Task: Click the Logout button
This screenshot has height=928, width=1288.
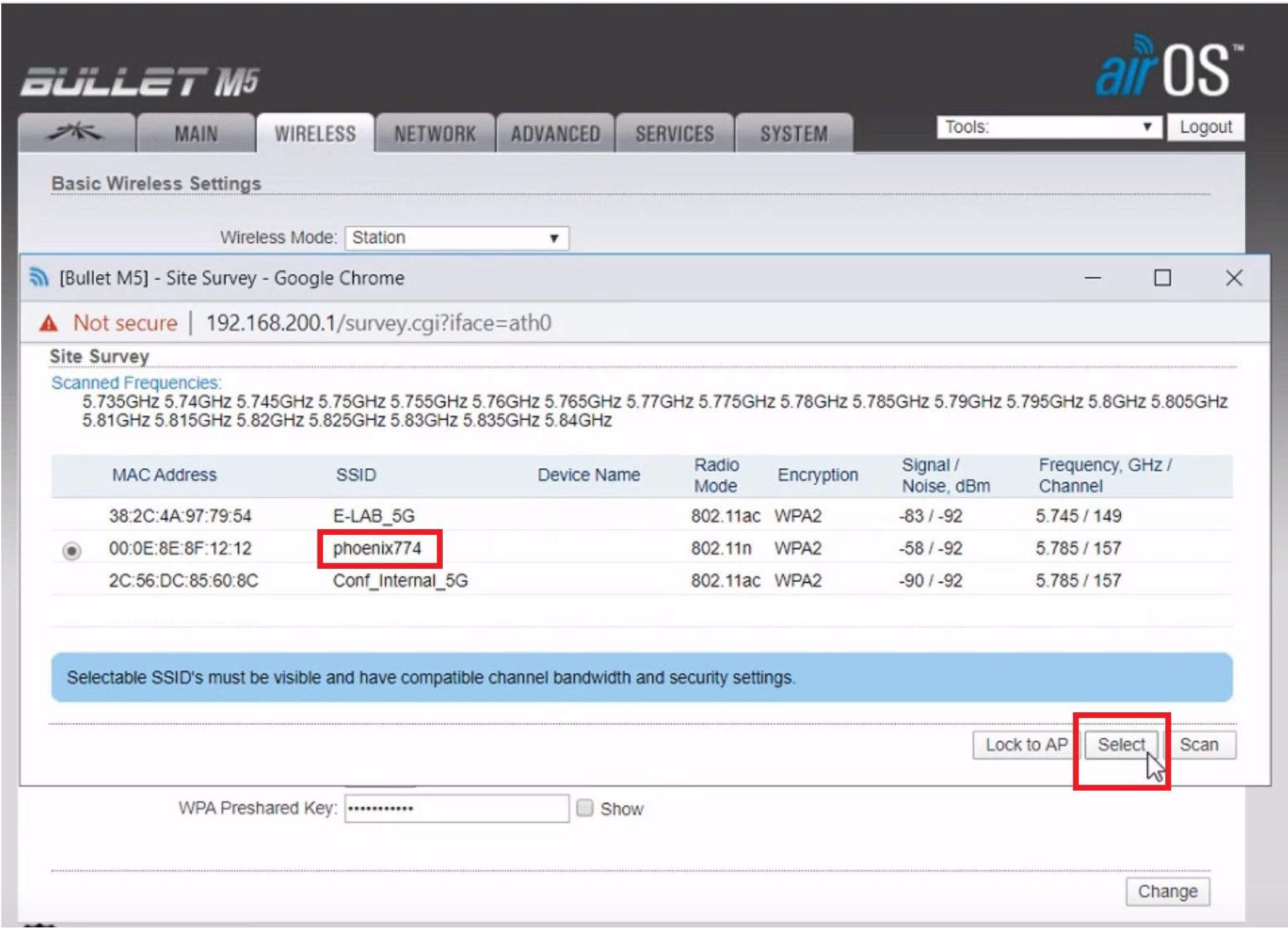Action: [x=1205, y=127]
